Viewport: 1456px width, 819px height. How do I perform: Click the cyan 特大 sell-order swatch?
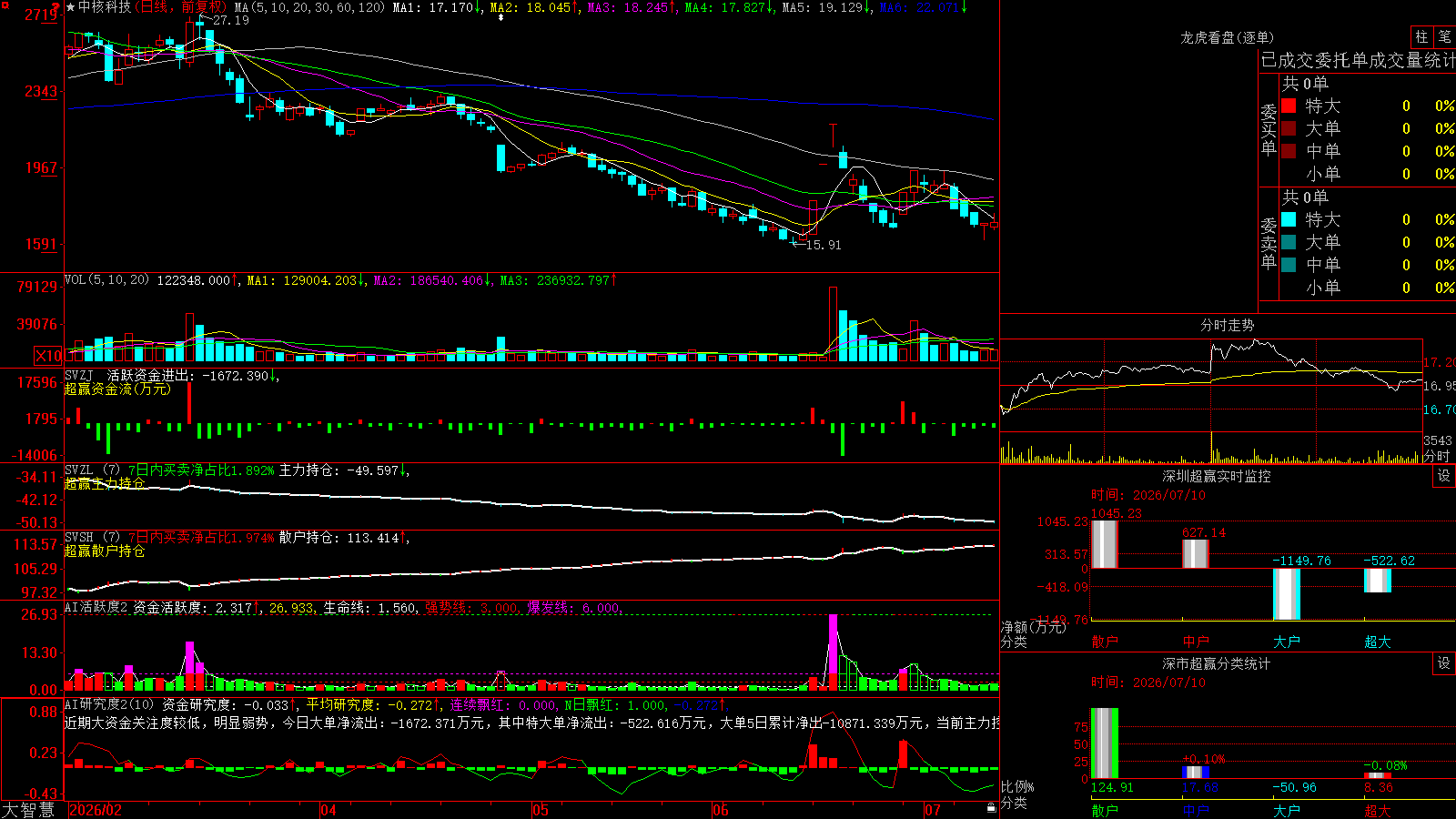(x=1289, y=219)
